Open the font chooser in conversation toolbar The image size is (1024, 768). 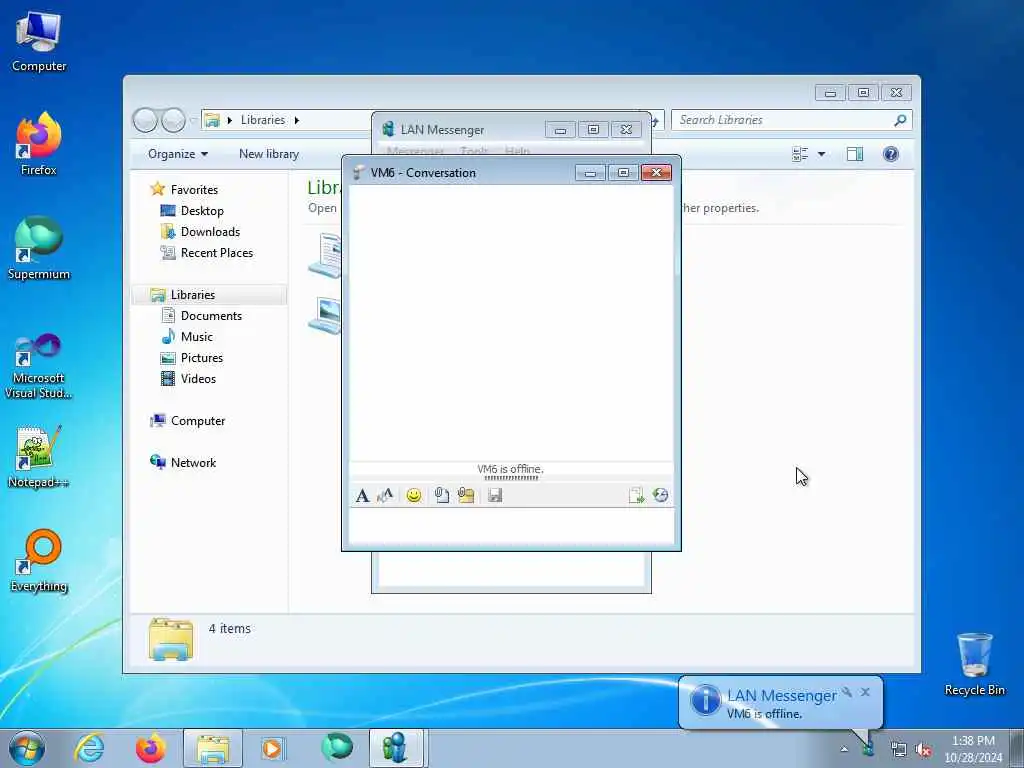coord(362,496)
